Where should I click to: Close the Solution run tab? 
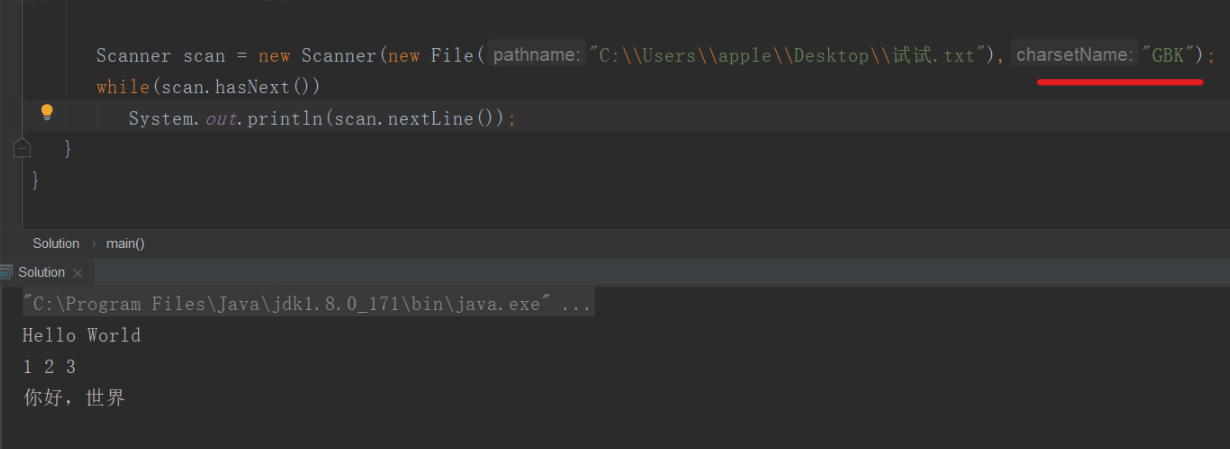[78, 273]
